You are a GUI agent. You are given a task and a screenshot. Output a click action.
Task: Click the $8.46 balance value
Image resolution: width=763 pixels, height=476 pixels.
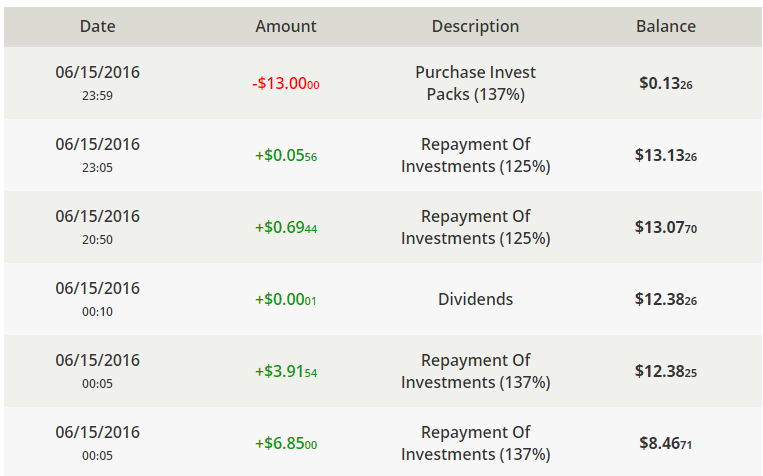coord(666,444)
